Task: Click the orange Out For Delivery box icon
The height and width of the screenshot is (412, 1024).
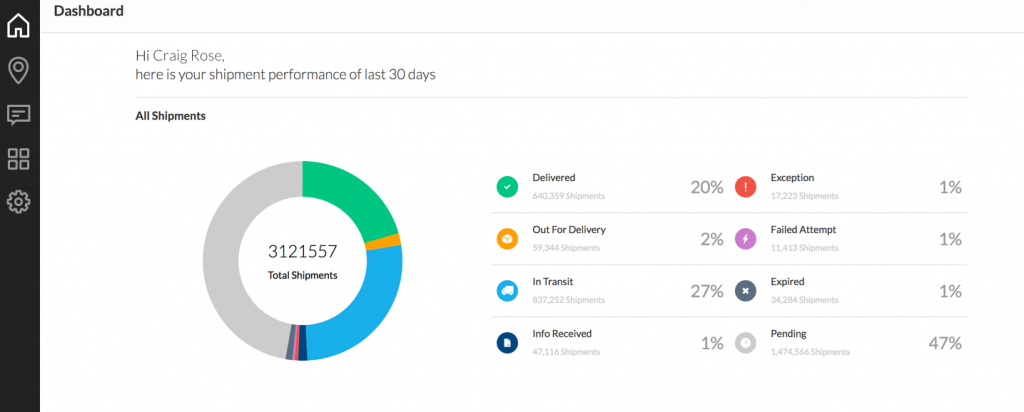Action: pyautogui.click(x=507, y=239)
